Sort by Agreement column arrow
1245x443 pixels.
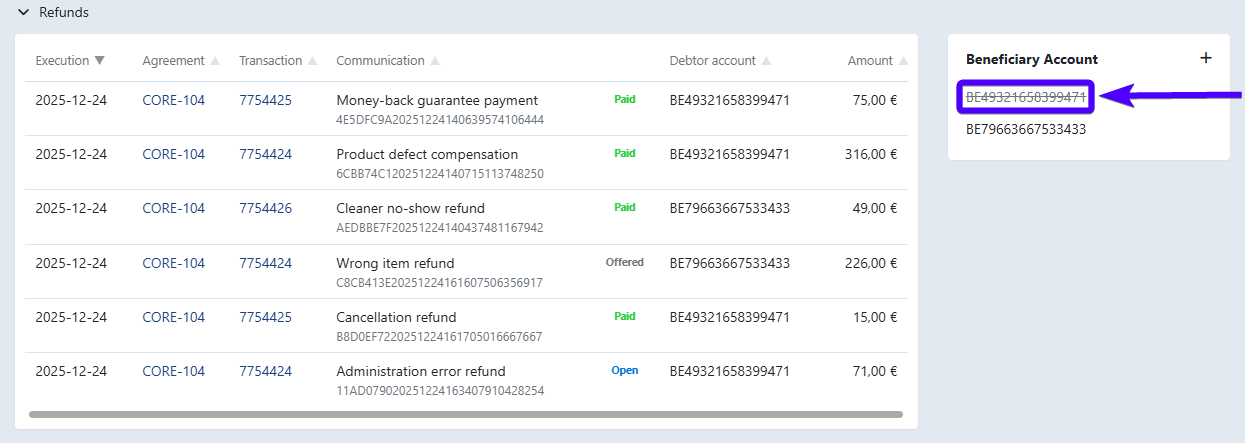click(x=215, y=61)
